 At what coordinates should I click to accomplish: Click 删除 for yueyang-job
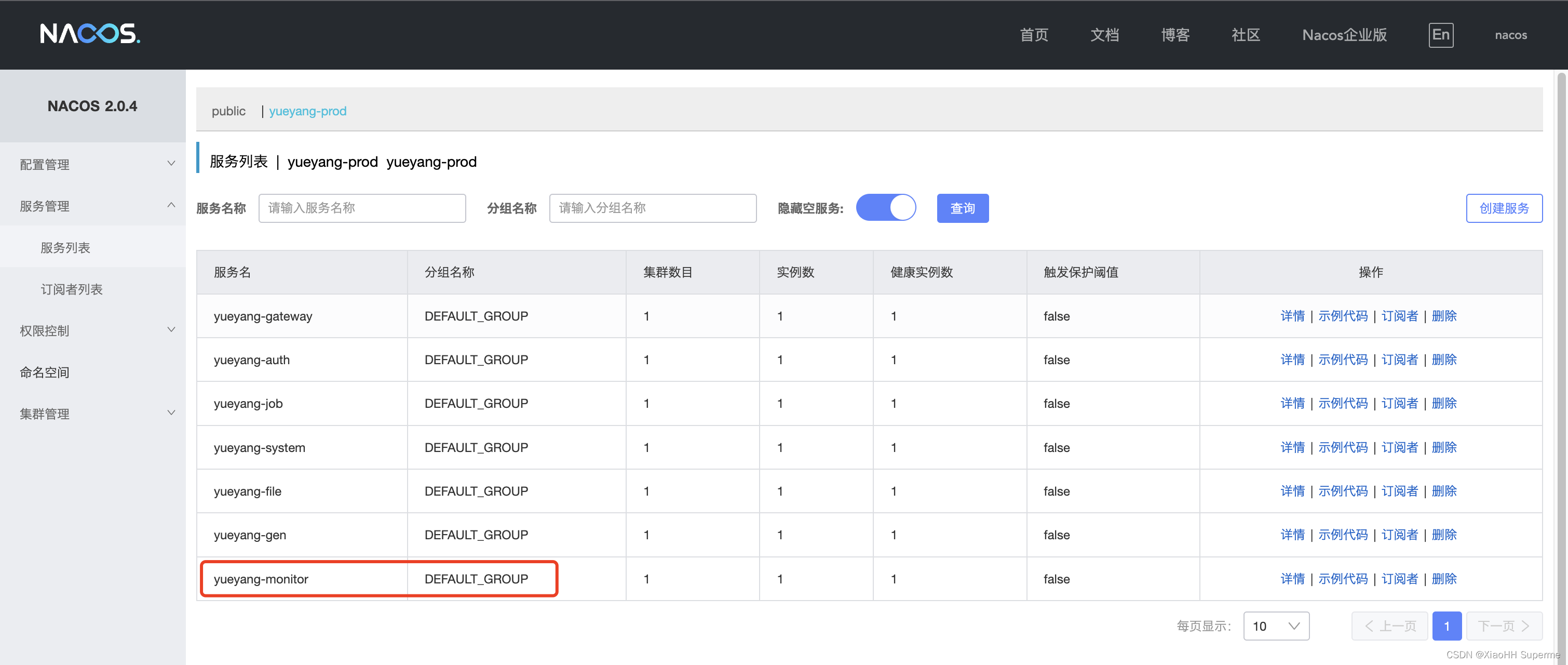[x=1444, y=403]
